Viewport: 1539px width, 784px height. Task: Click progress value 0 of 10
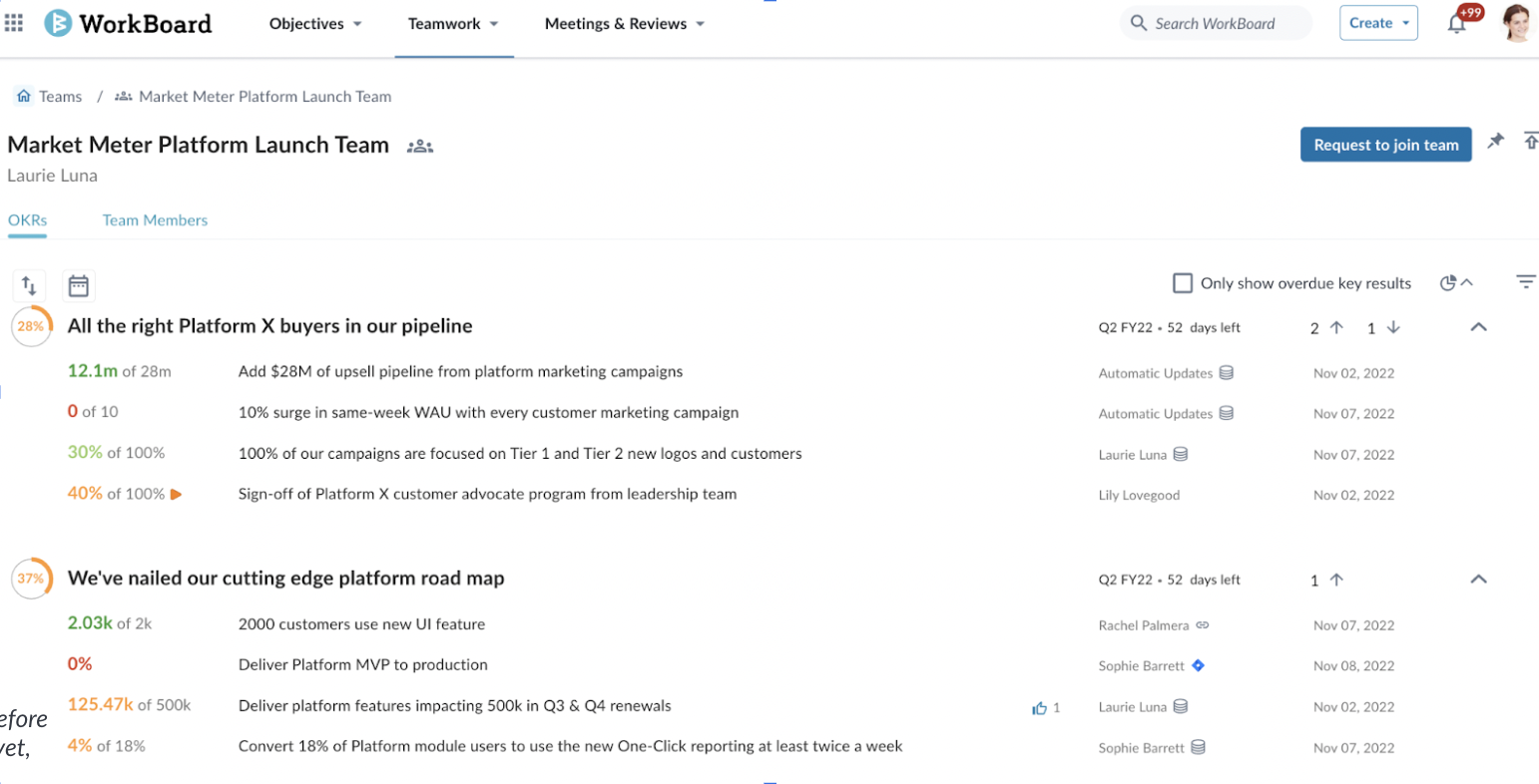coord(93,411)
